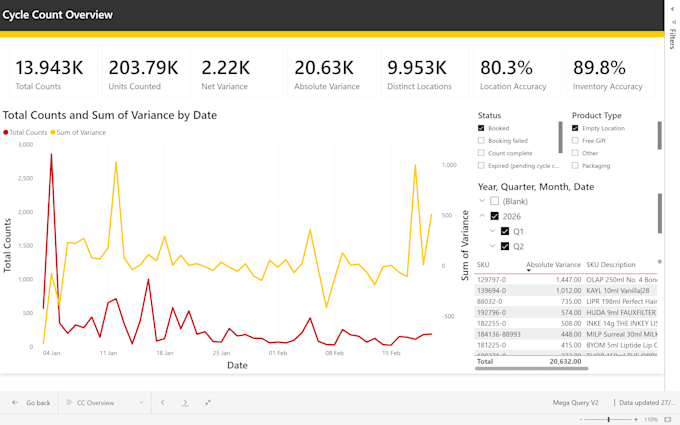
Task: Sort by the SKU Description column header
Action: coord(611,265)
